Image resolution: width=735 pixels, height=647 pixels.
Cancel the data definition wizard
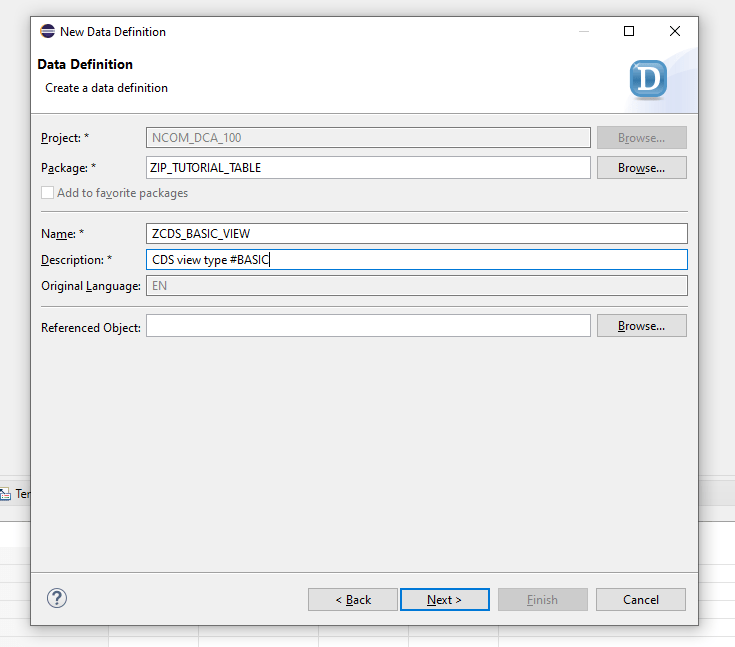(641, 600)
